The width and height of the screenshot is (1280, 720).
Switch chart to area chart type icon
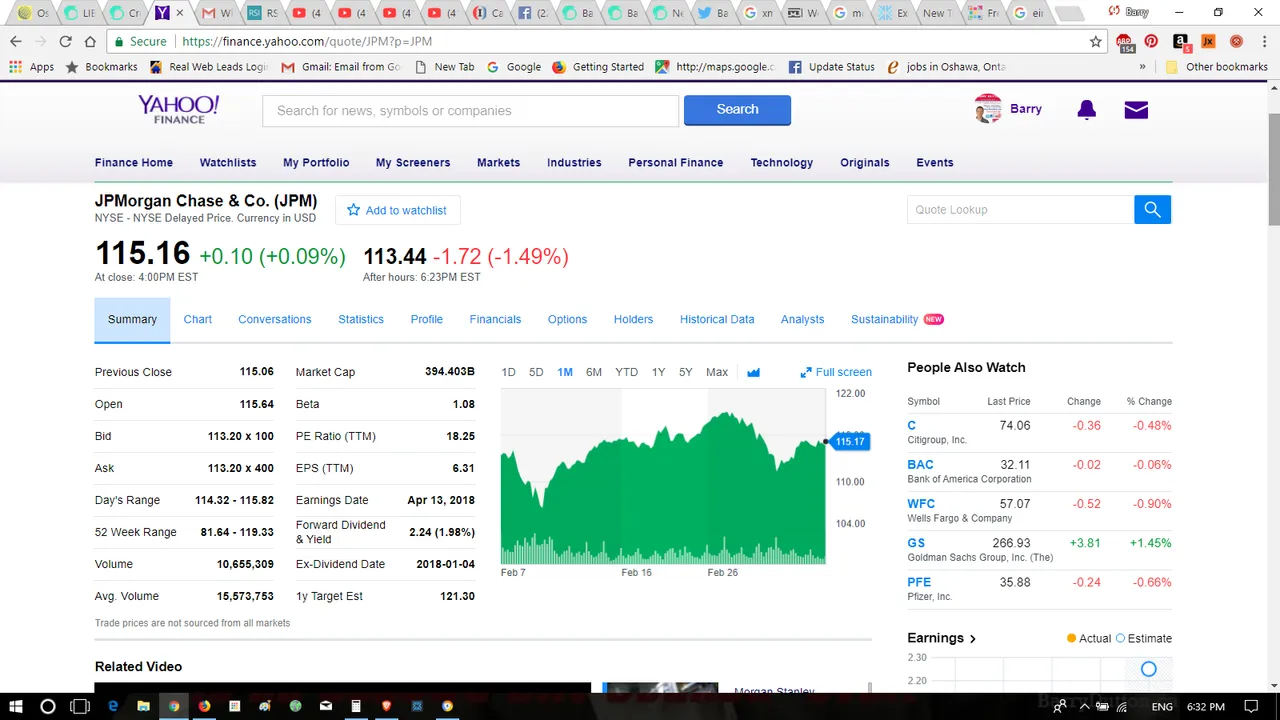[753, 372]
